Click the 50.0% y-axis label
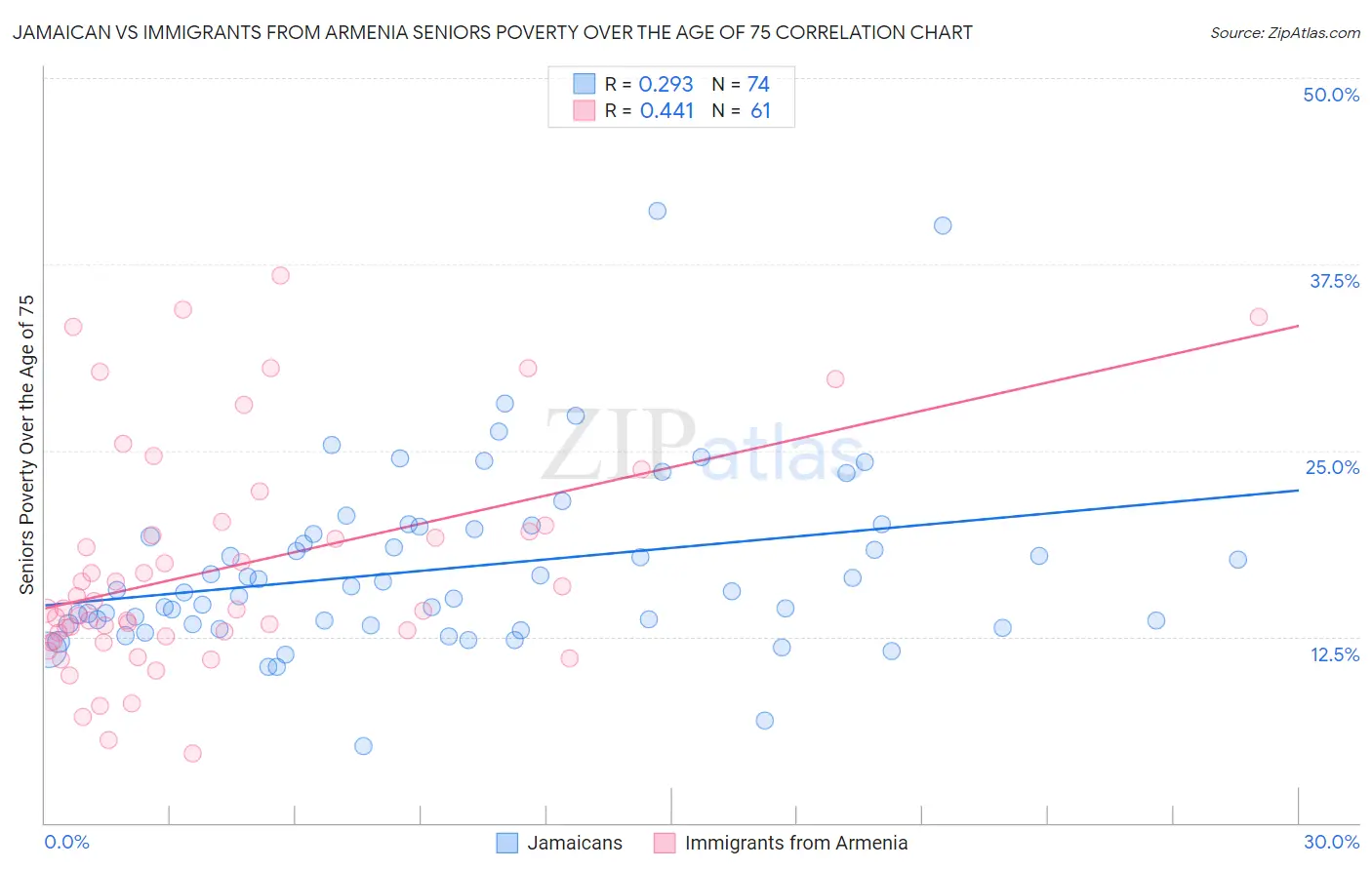The width and height of the screenshot is (1372, 870). point(1331,95)
